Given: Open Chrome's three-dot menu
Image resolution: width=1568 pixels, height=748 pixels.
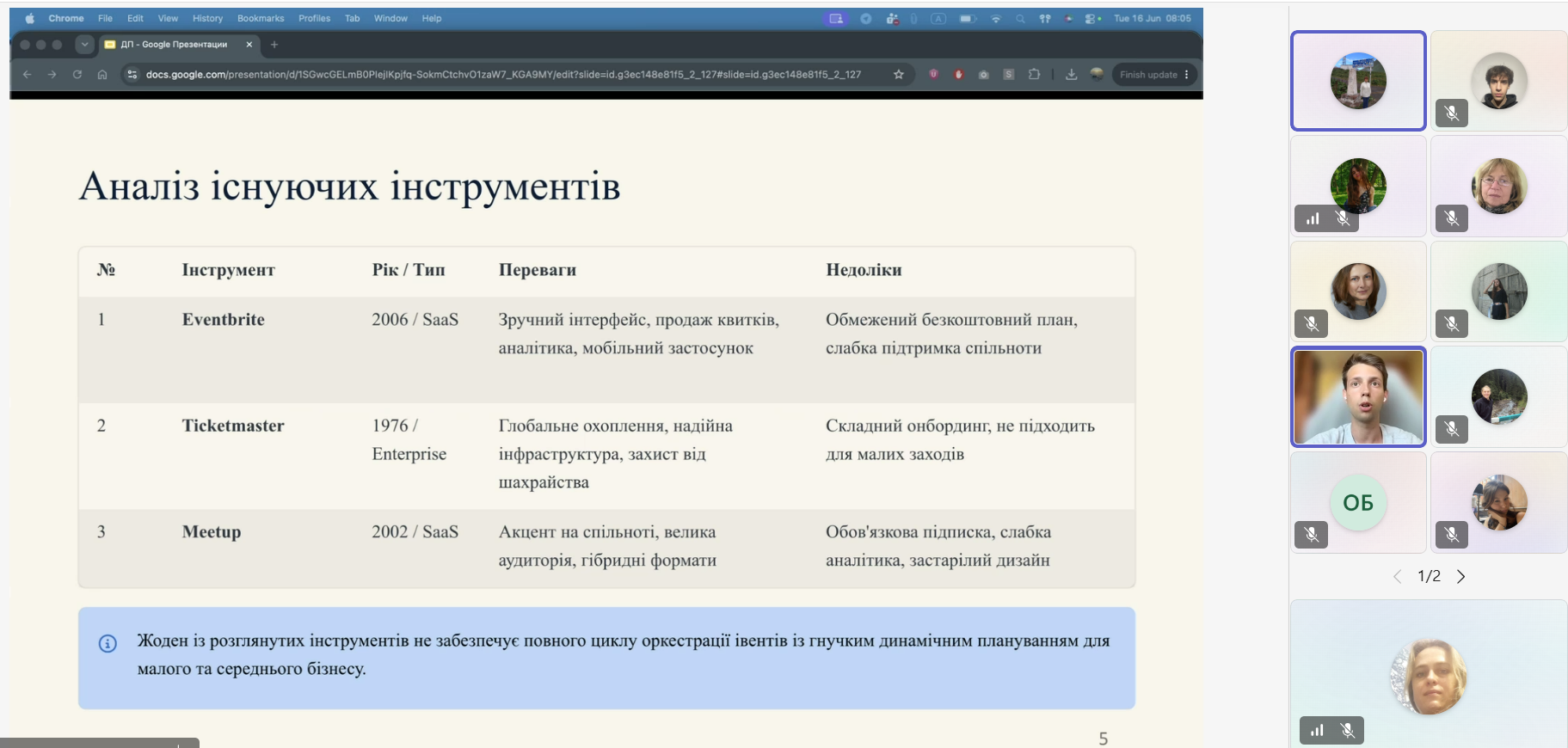Looking at the screenshot, I should tap(1187, 75).
